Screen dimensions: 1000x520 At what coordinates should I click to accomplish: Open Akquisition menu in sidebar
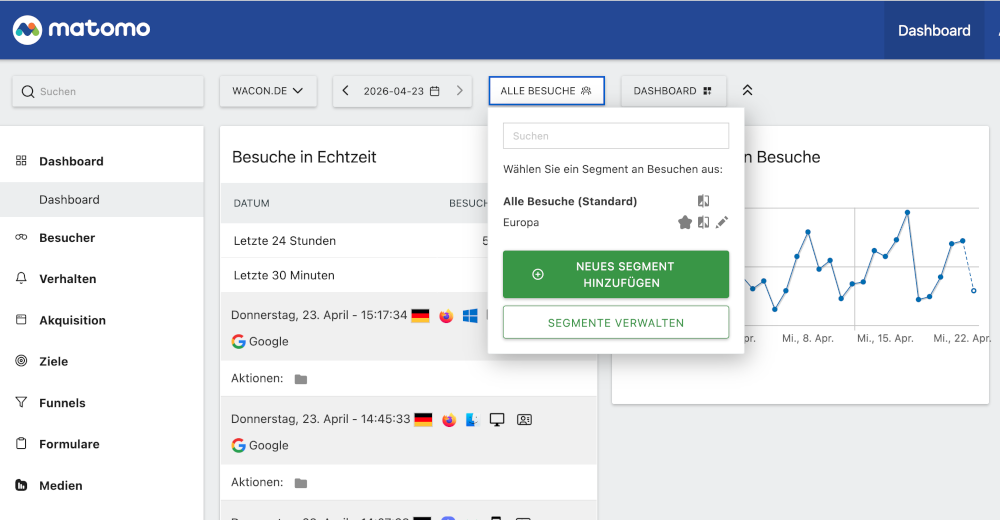tap(72, 320)
